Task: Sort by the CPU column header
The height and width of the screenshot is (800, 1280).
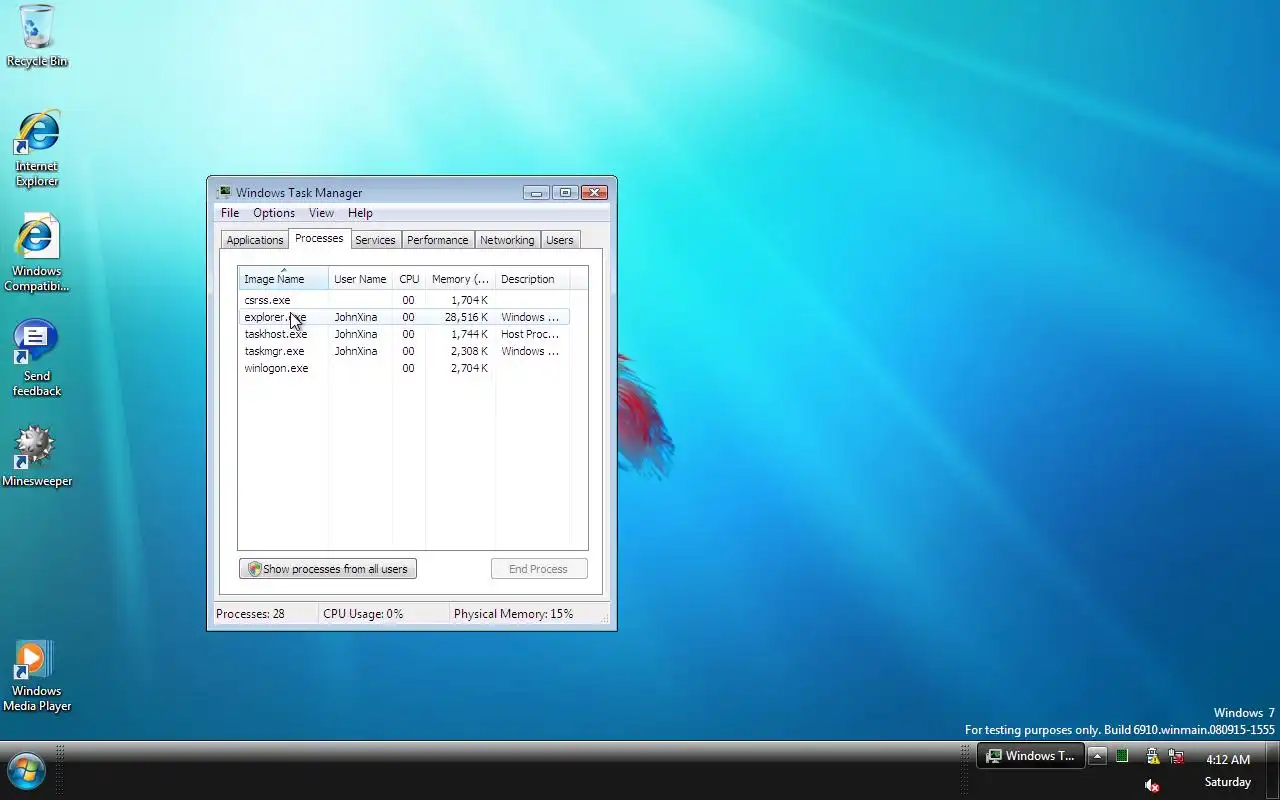Action: point(409,279)
